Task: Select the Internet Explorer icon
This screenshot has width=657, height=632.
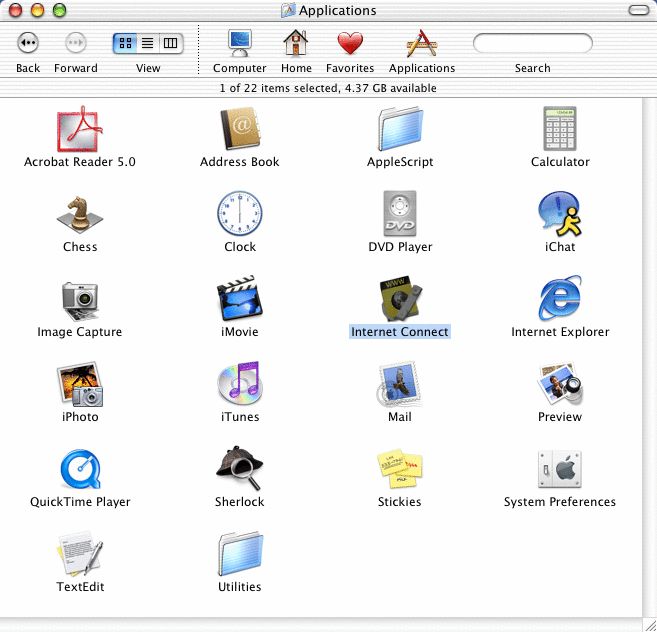Action: pos(560,299)
